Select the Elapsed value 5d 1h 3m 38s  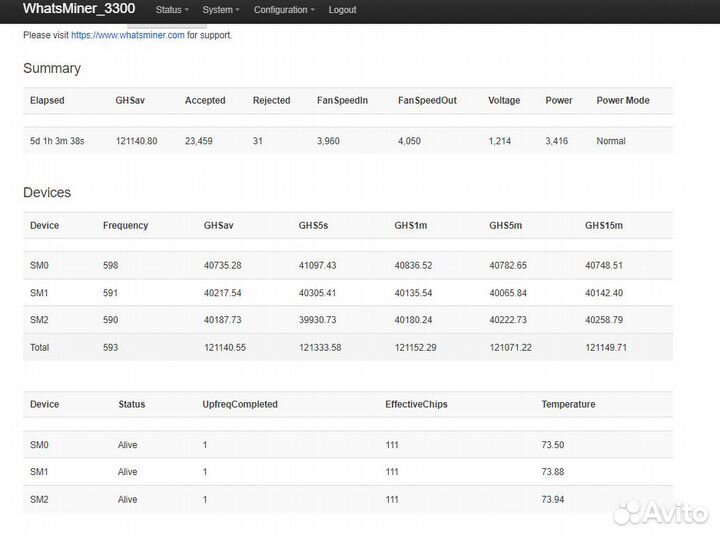pos(57,141)
